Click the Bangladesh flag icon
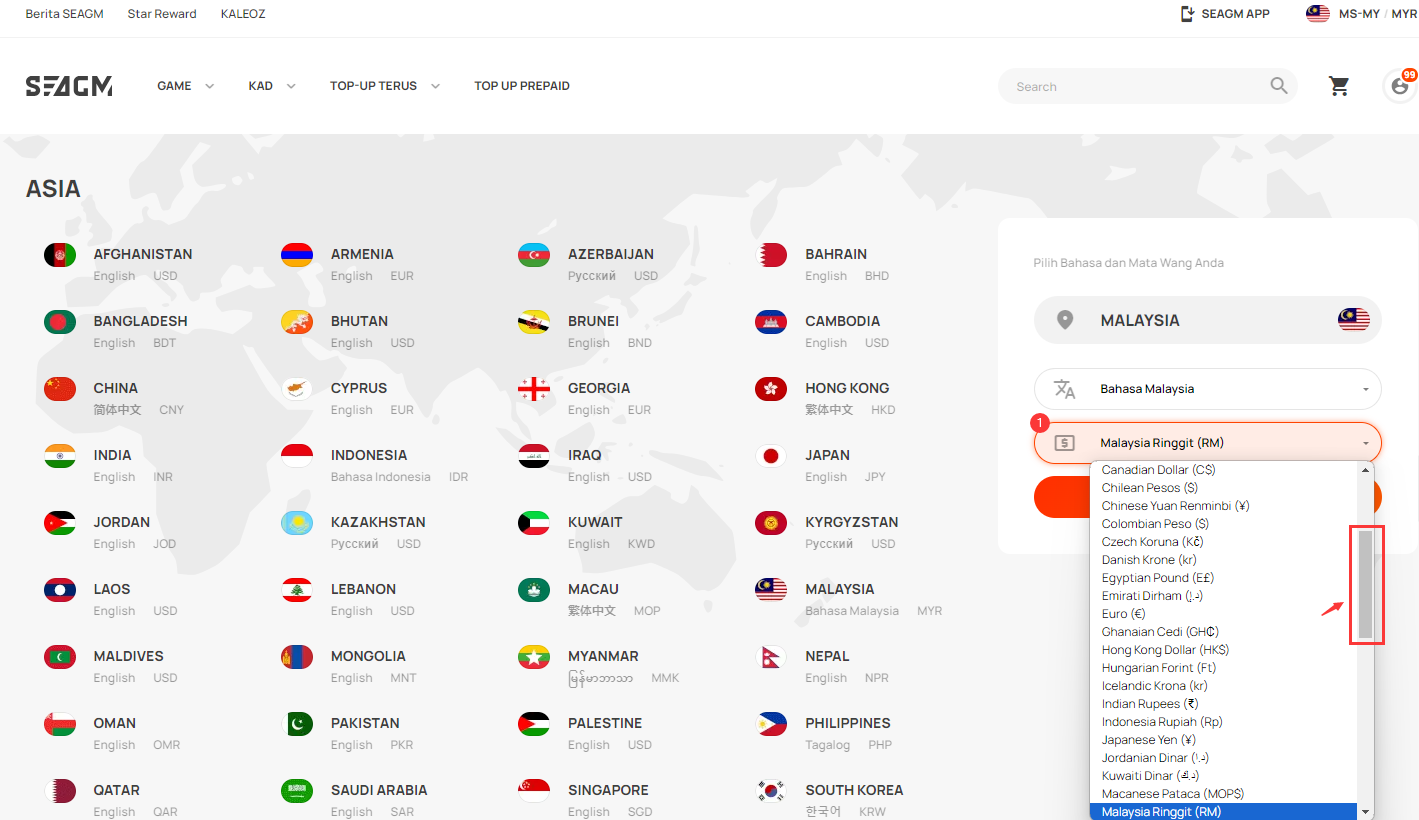 [x=60, y=322]
